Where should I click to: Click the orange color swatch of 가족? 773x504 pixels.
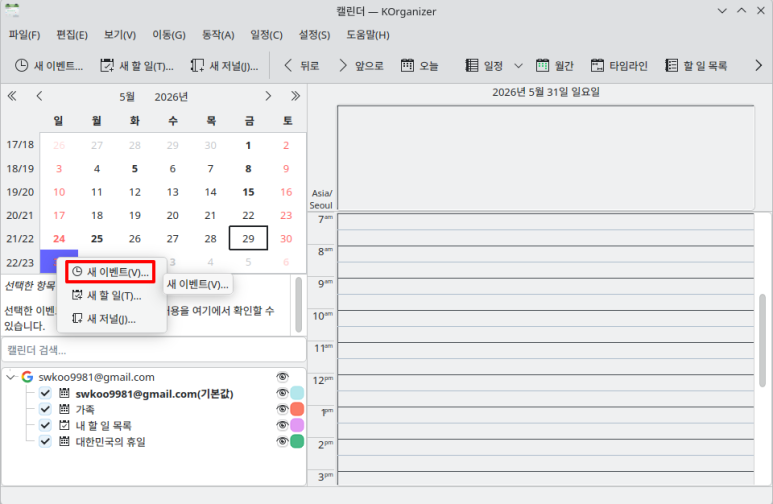tap(297, 409)
